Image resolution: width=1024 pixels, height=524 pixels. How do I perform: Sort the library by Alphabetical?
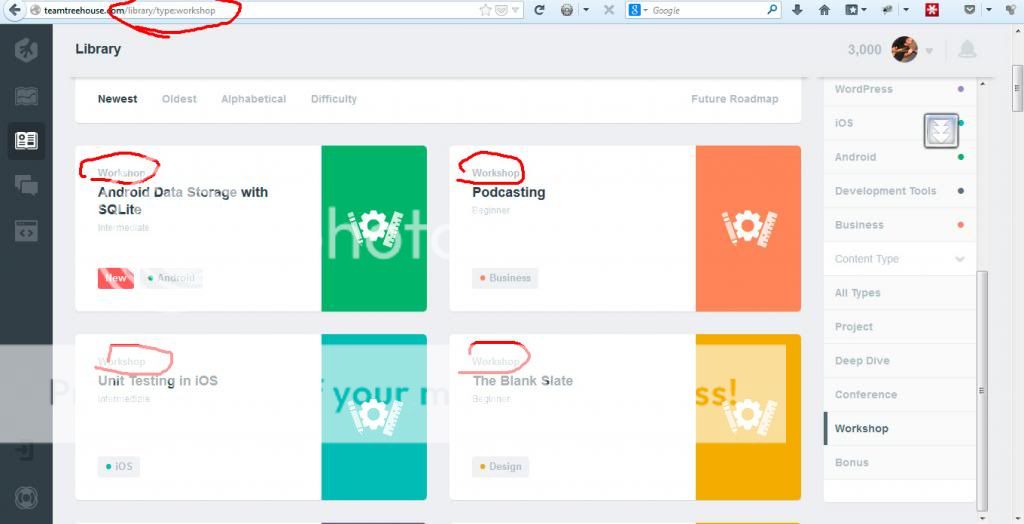253,99
